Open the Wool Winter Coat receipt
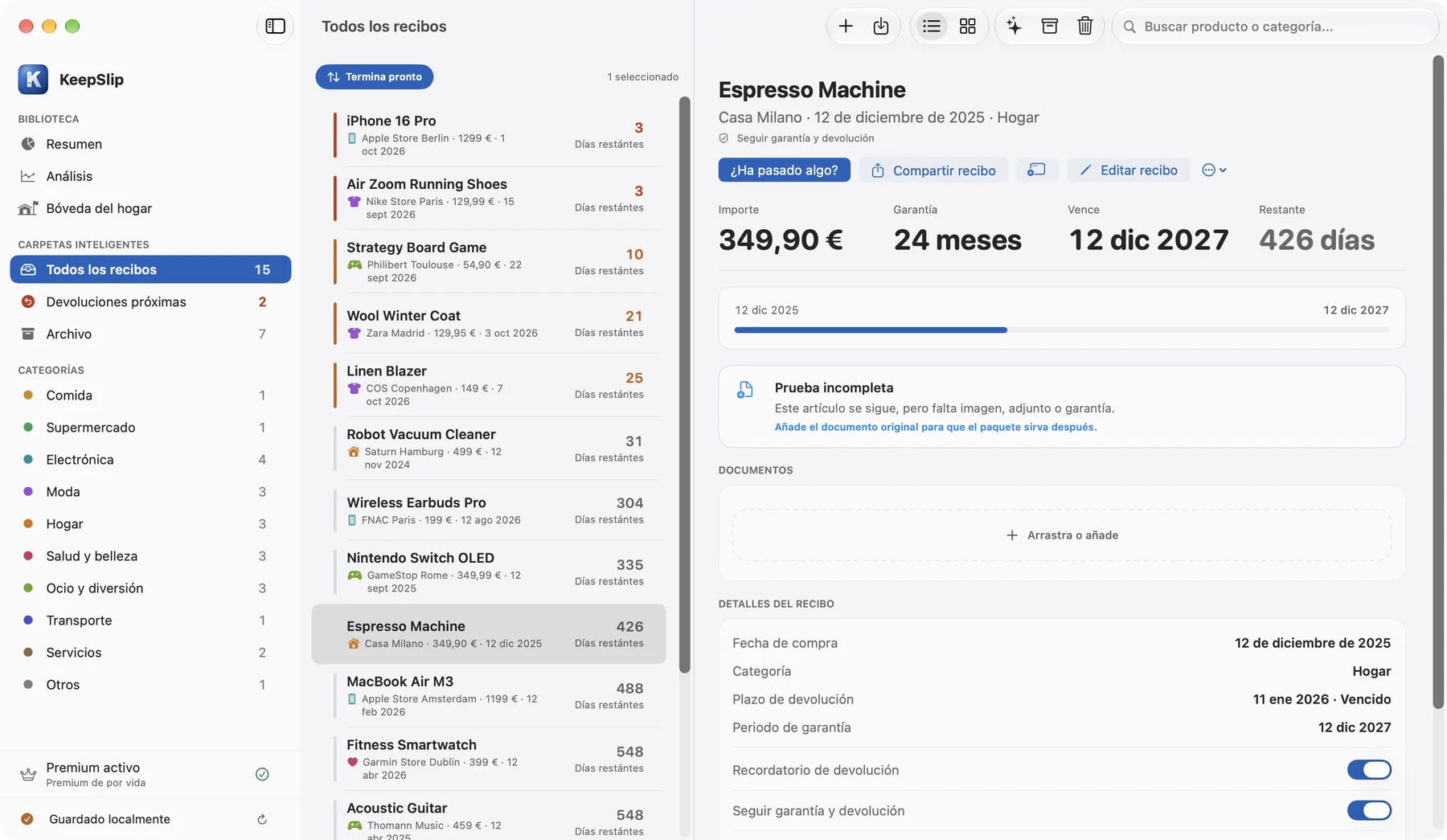Image resolution: width=1447 pixels, height=840 pixels. [x=489, y=323]
